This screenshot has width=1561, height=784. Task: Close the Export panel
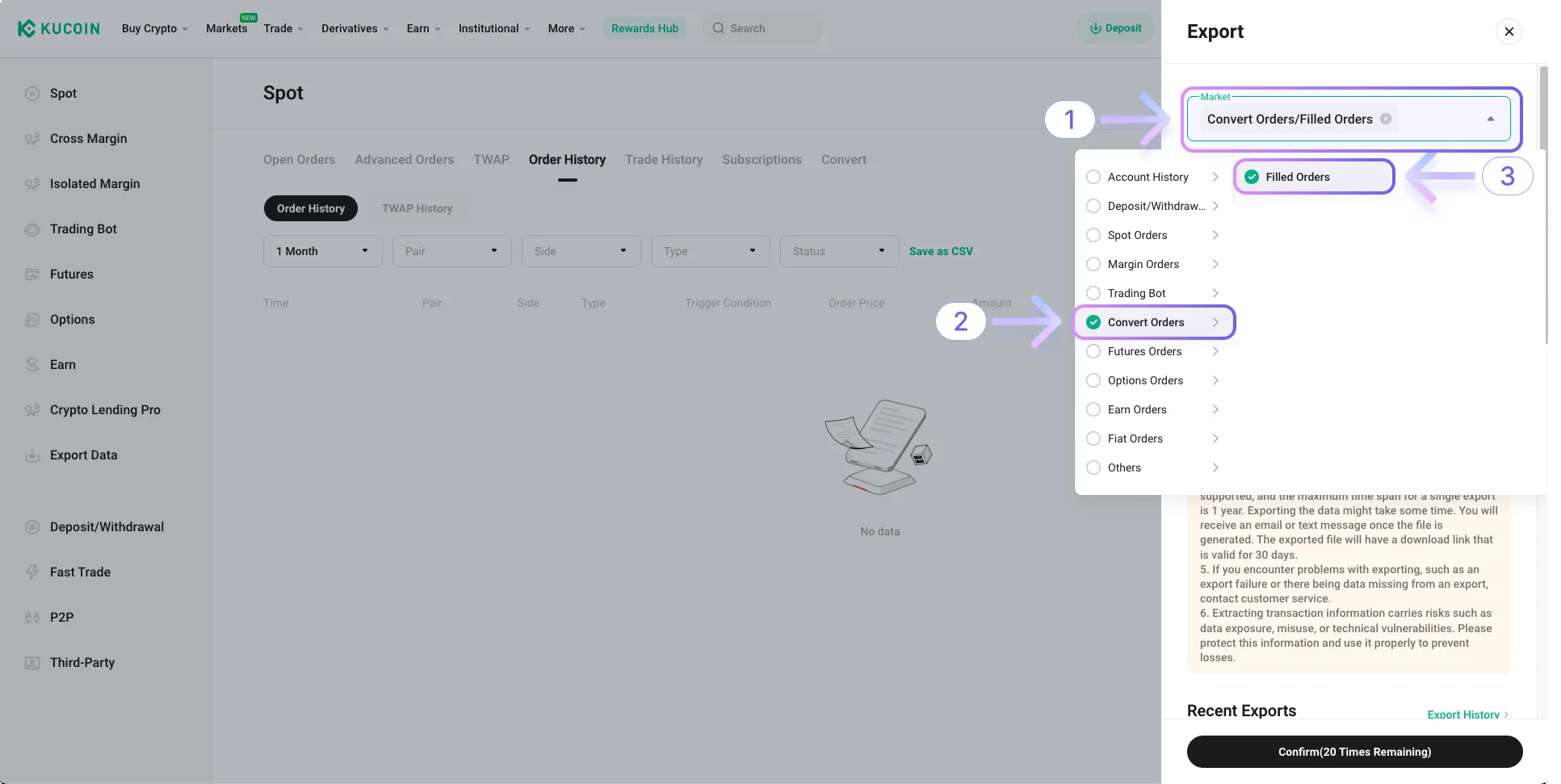[1509, 31]
